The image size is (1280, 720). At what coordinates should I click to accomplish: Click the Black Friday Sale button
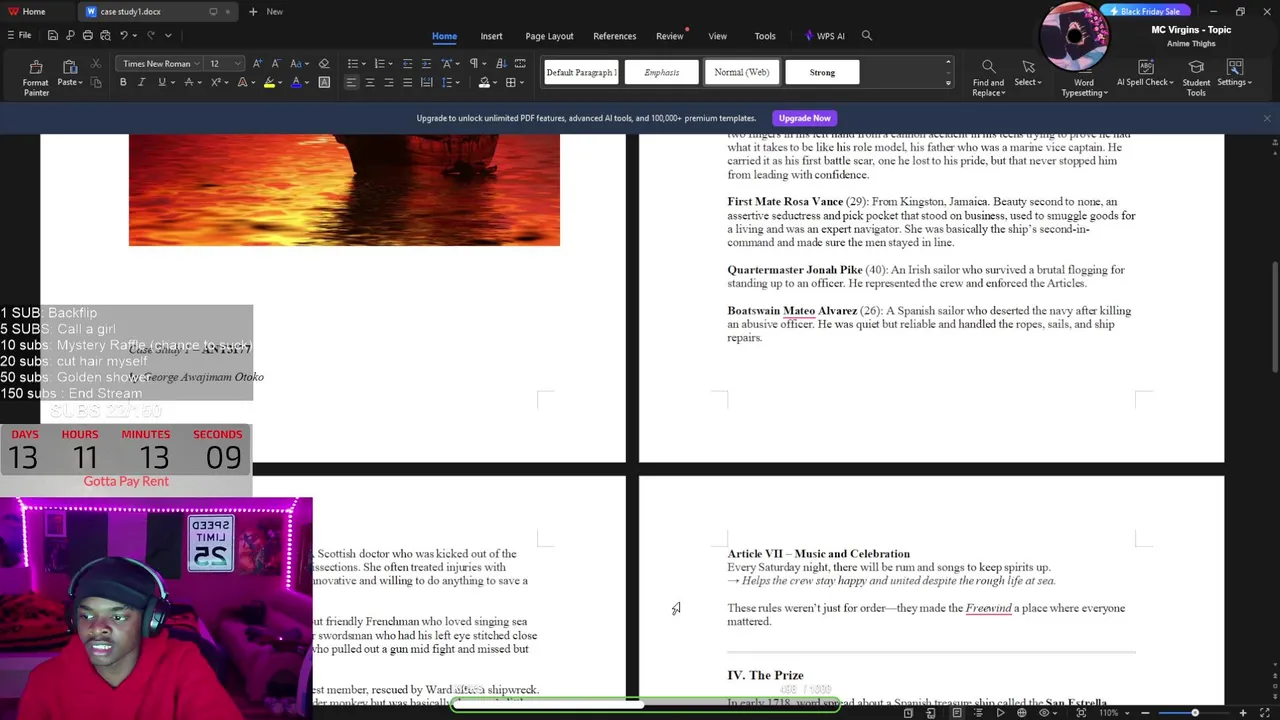1144,11
